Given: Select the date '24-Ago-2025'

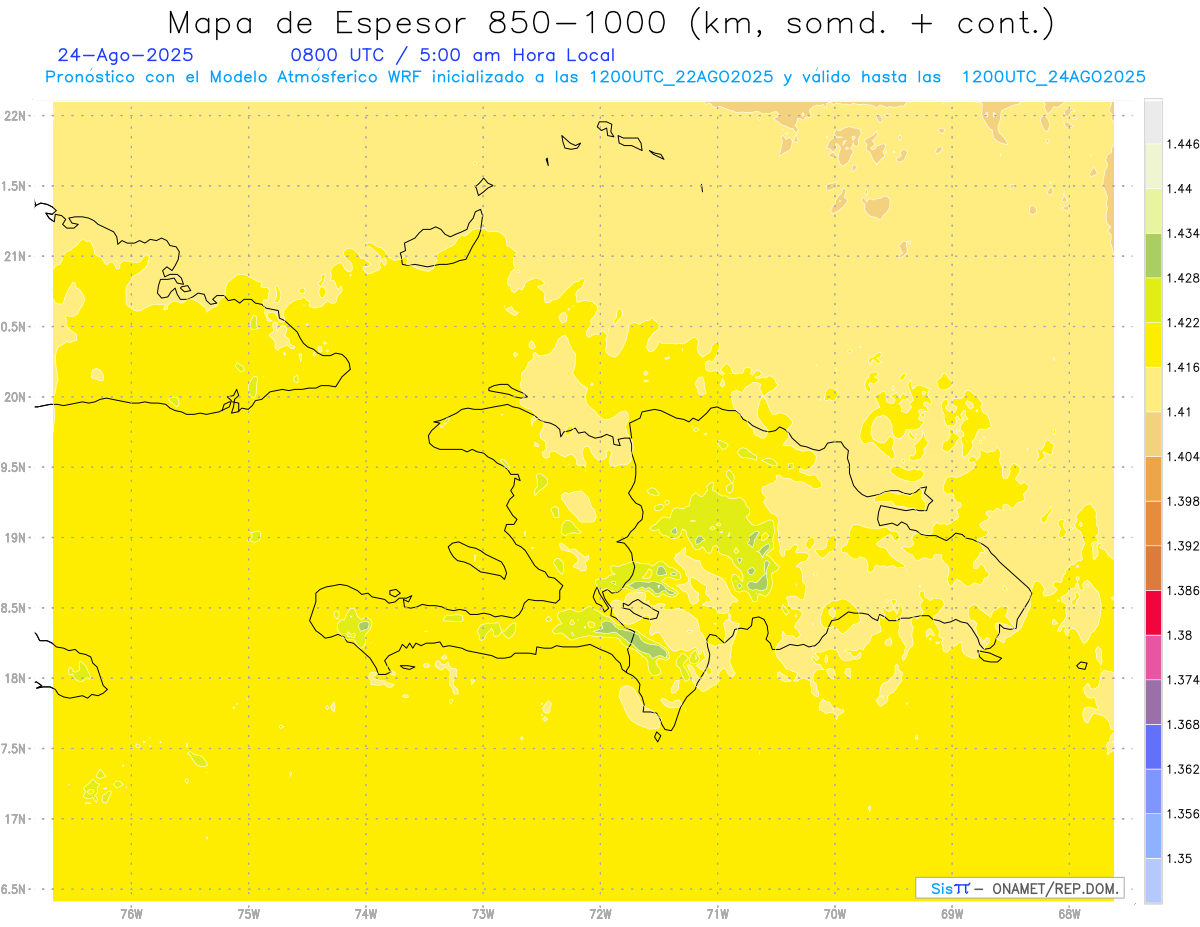Looking at the screenshot, I should click(x=126, y=55).
